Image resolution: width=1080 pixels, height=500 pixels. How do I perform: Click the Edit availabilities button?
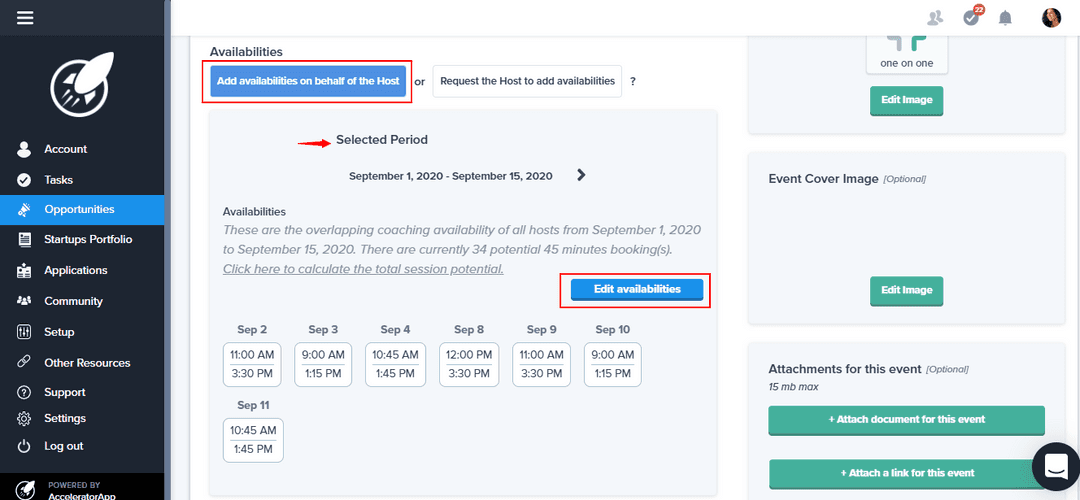pos(637,289)
